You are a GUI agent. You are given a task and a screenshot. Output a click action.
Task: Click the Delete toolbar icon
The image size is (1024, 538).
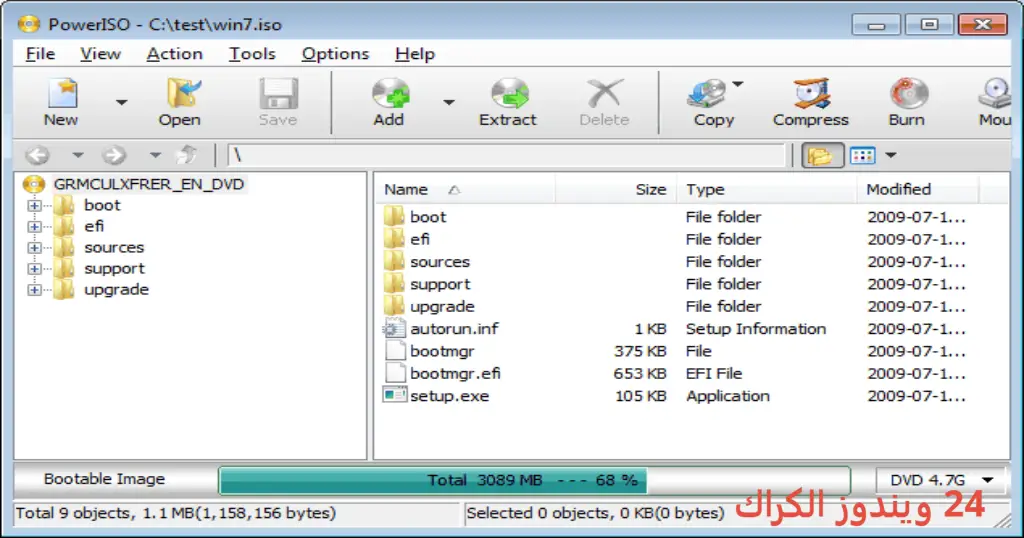(605, 93)
